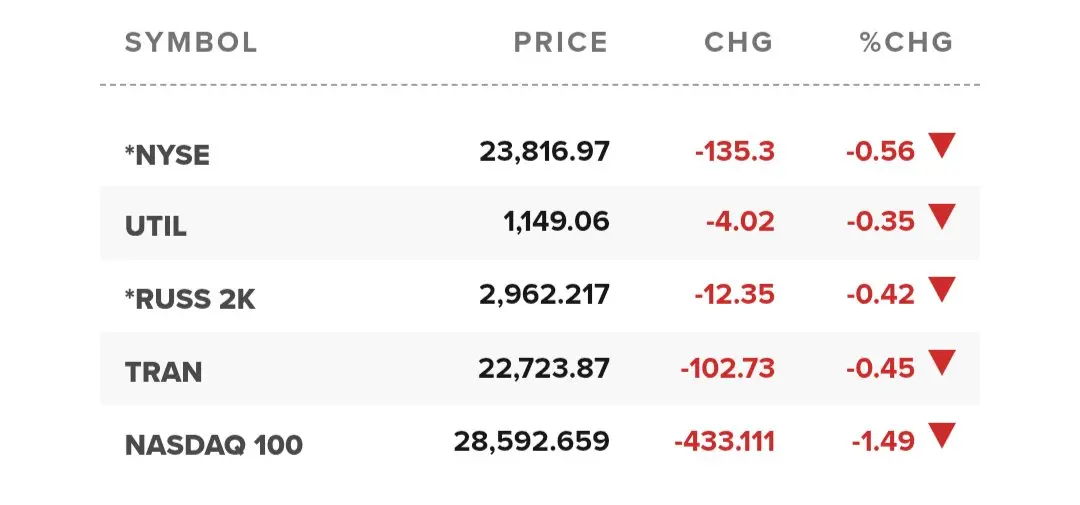
Task: Sort by the %CHG column header
Action: pos(907,43)
